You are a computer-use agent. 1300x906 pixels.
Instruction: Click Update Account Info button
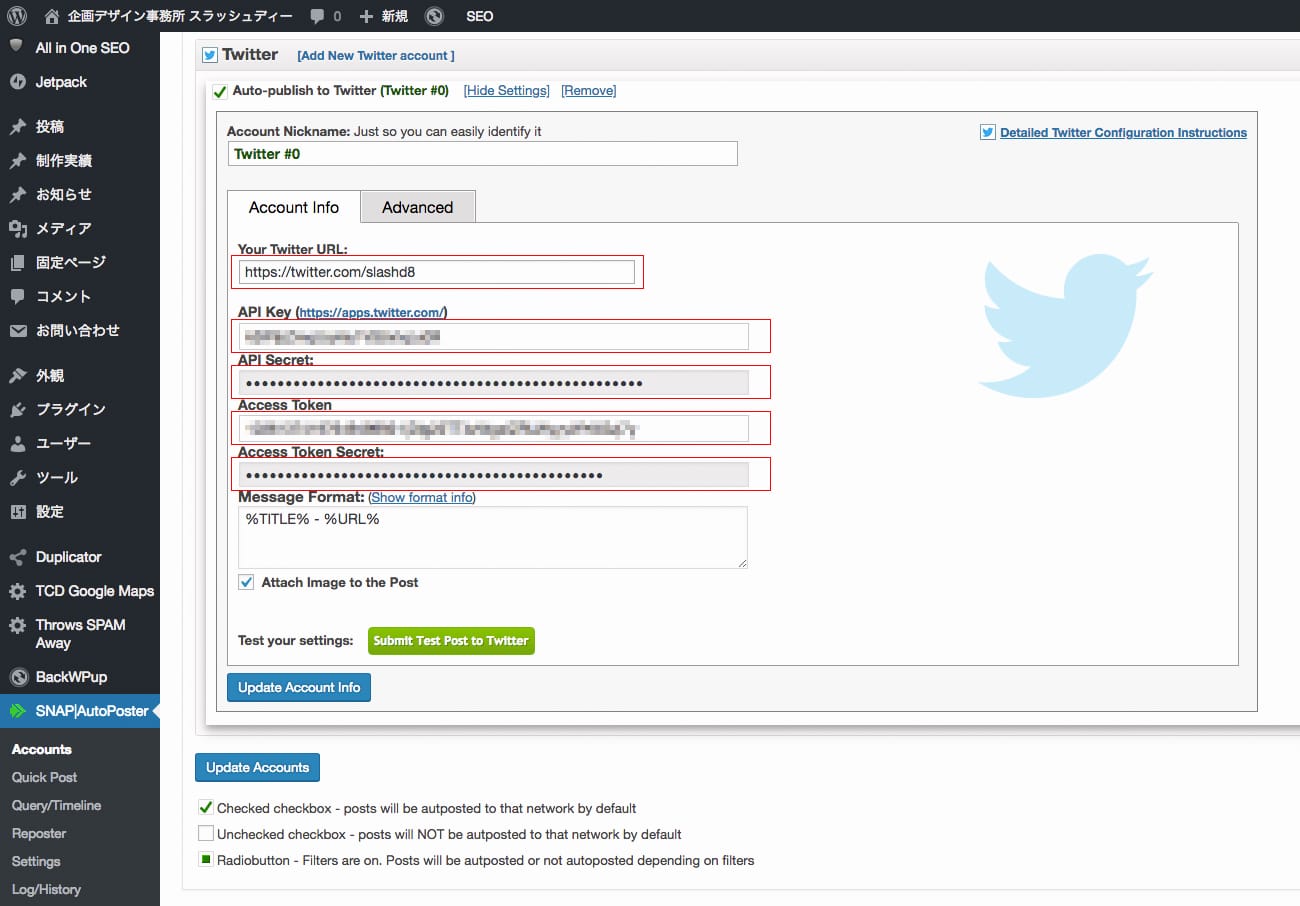tap(299, 687)
